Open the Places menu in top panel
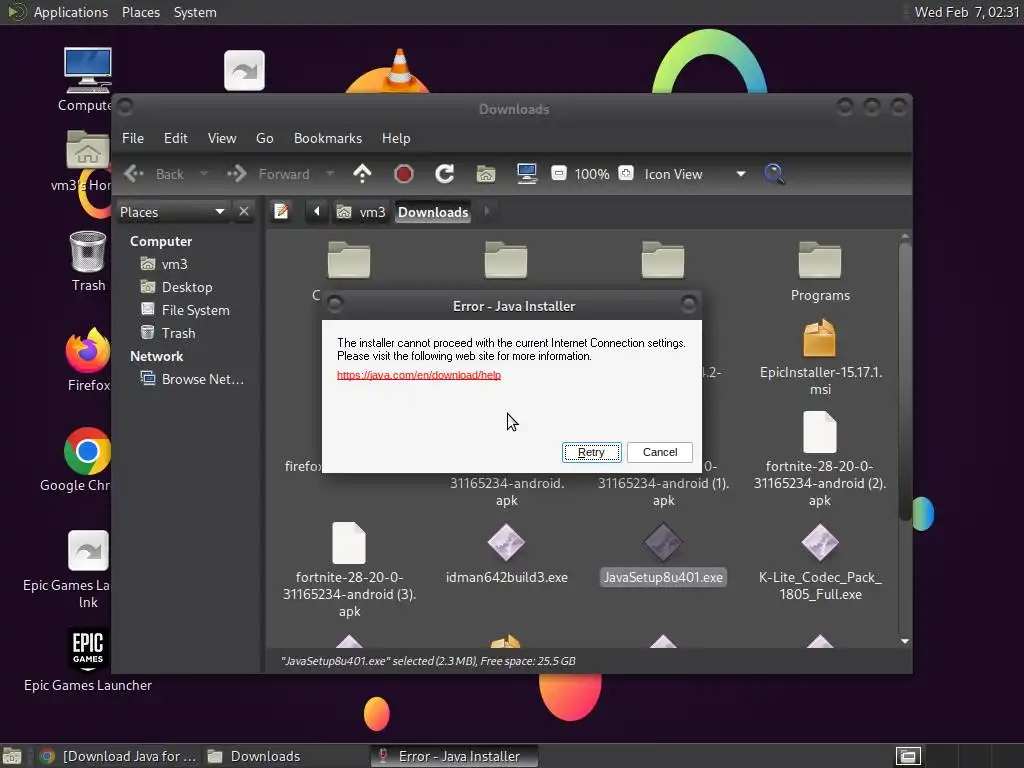Viewport: 1024px width, 768px height. click(x=141, y=12)
